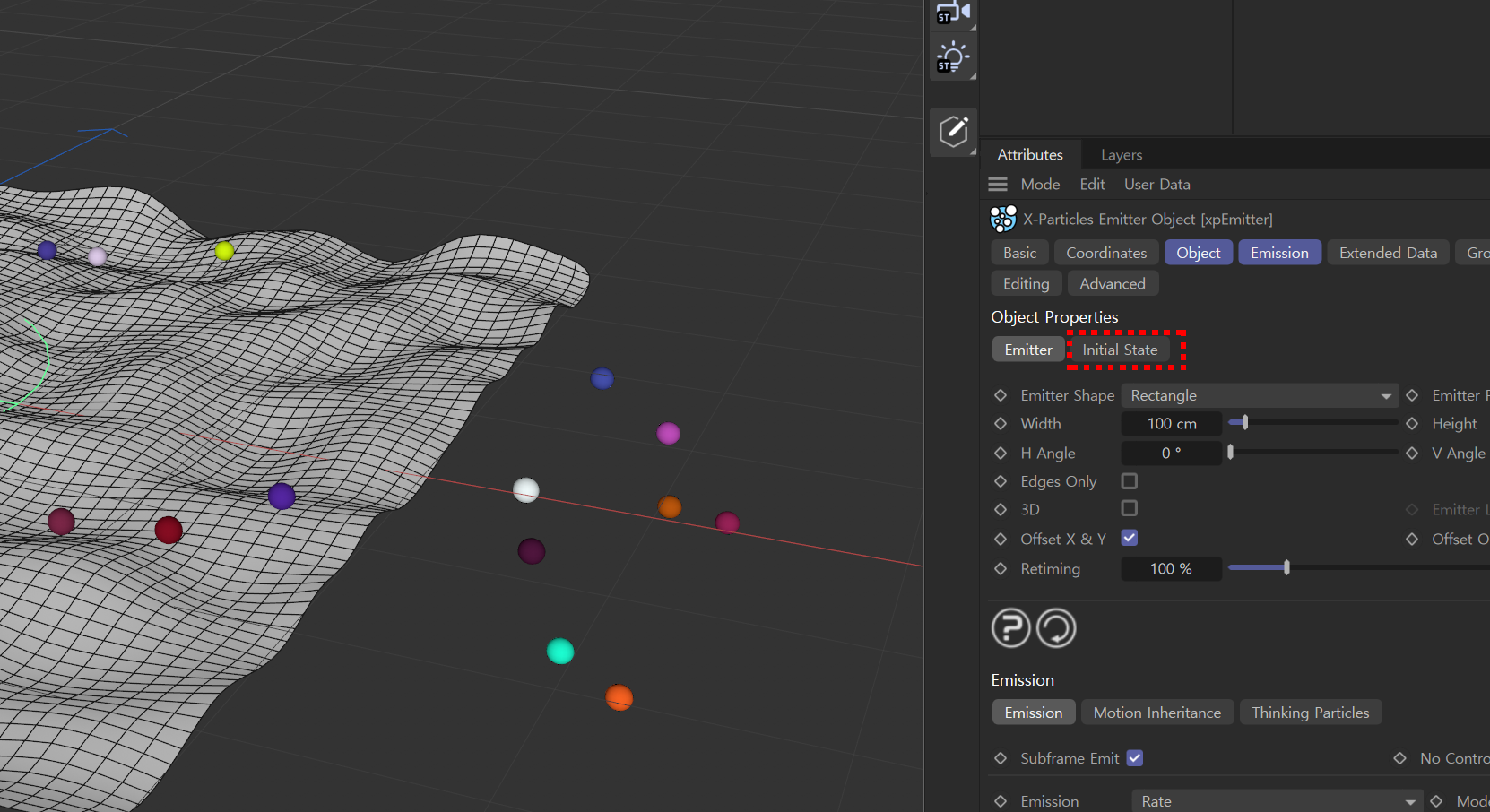Toggle keyframe diamond next to H Angle

(x=1001, y=453)
